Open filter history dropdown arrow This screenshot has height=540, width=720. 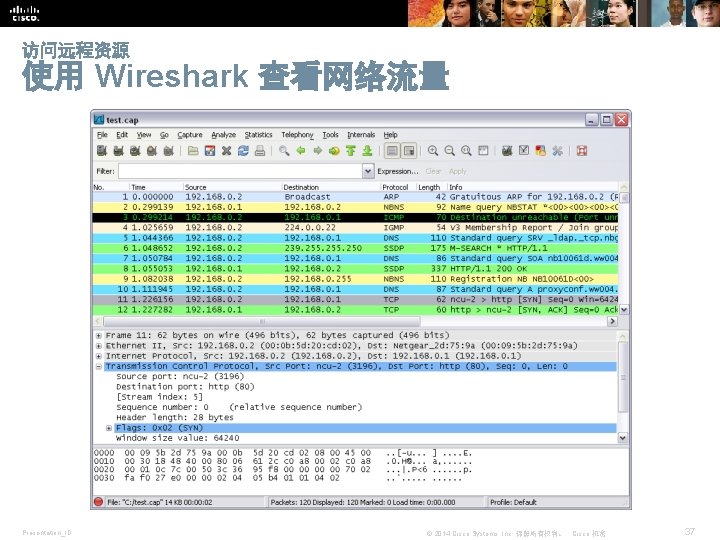click(368, 171)
